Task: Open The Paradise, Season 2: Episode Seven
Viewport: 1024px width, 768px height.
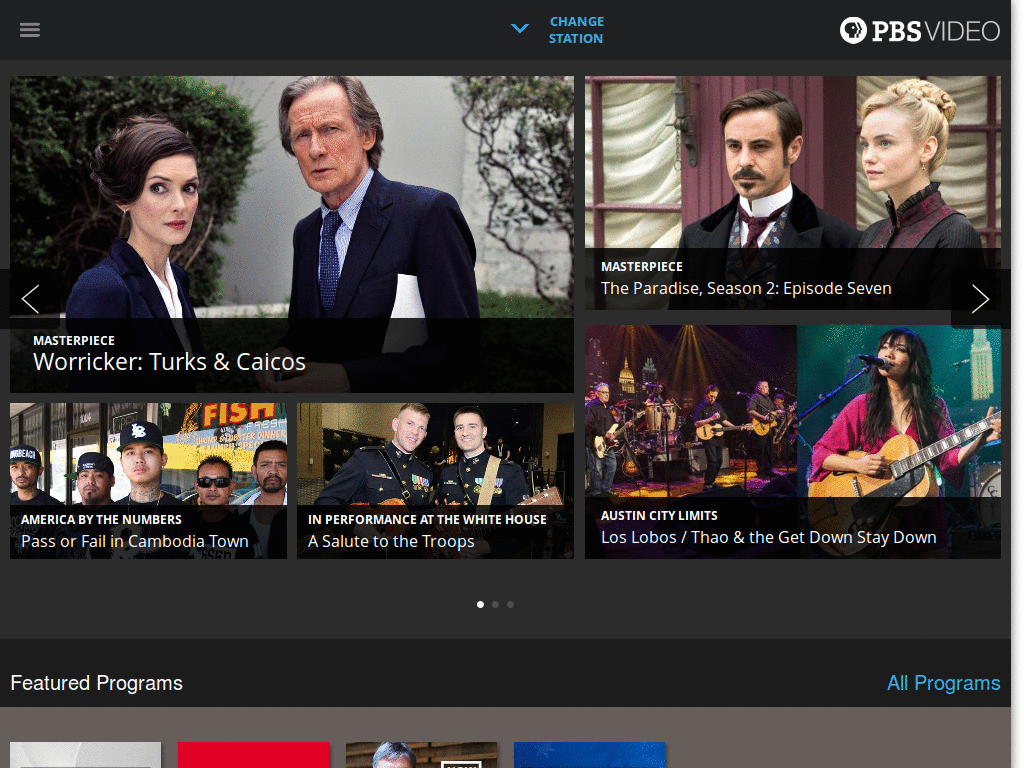Action: [x=792, y=193]
